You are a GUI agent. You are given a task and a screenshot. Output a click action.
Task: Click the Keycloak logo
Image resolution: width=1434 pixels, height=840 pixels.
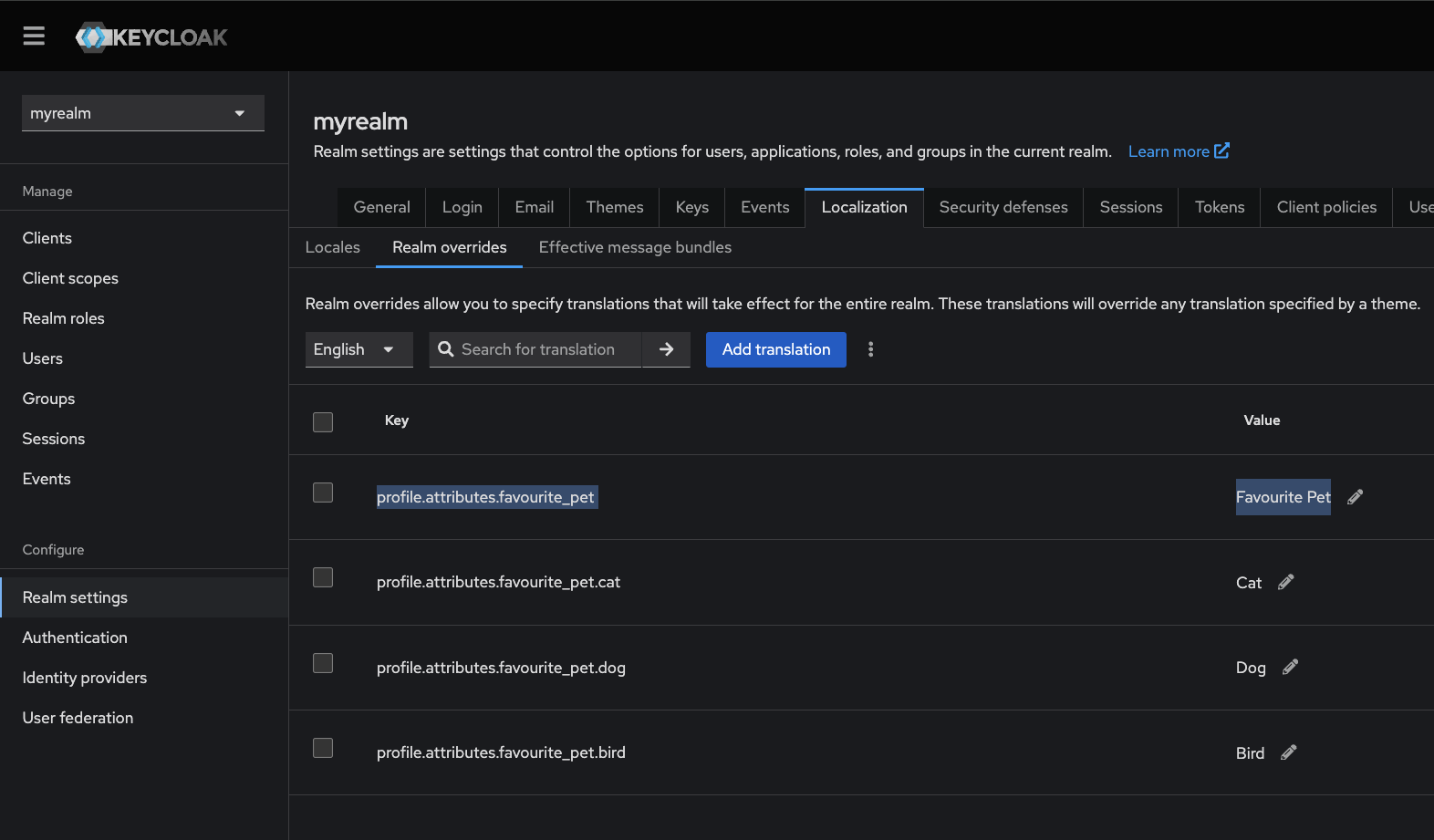pyautogui.click(x=152, y=37)
